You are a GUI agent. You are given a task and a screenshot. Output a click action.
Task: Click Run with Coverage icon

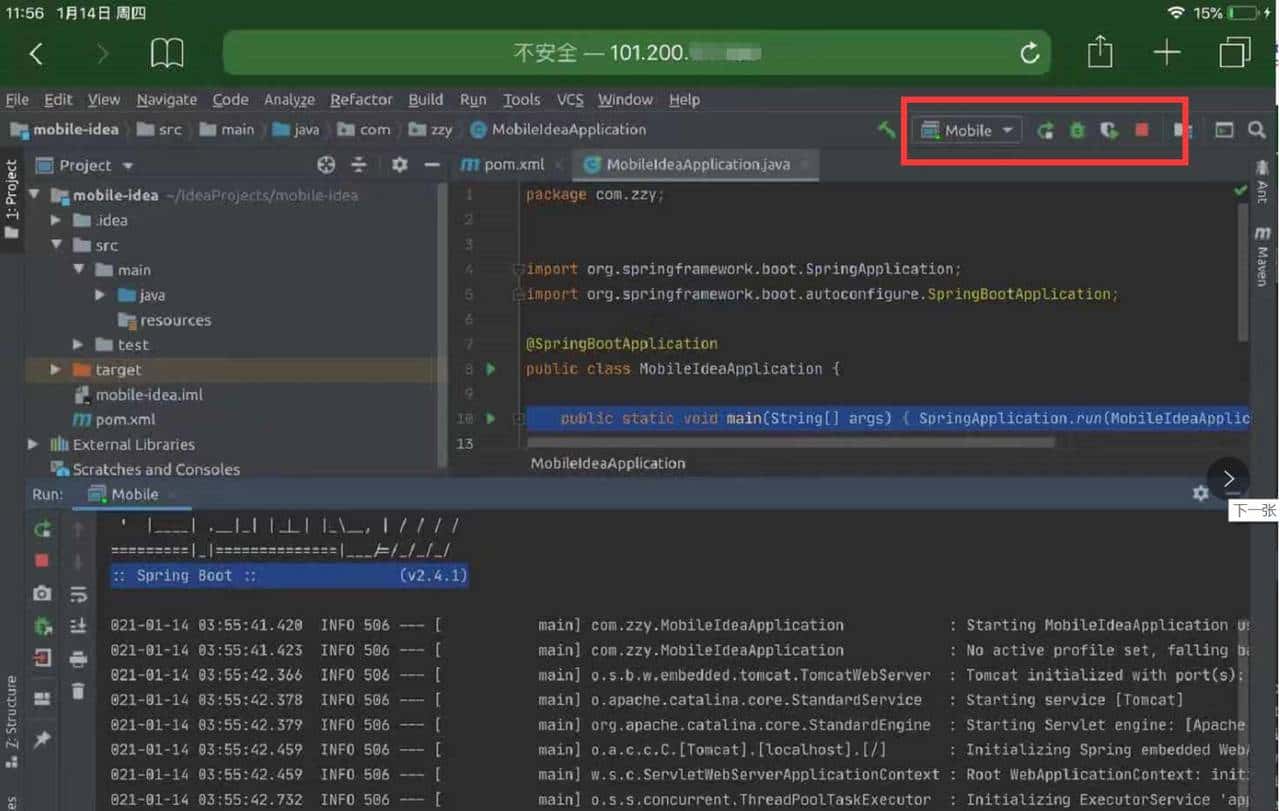pyautogui.click(x=1109, y=130)
